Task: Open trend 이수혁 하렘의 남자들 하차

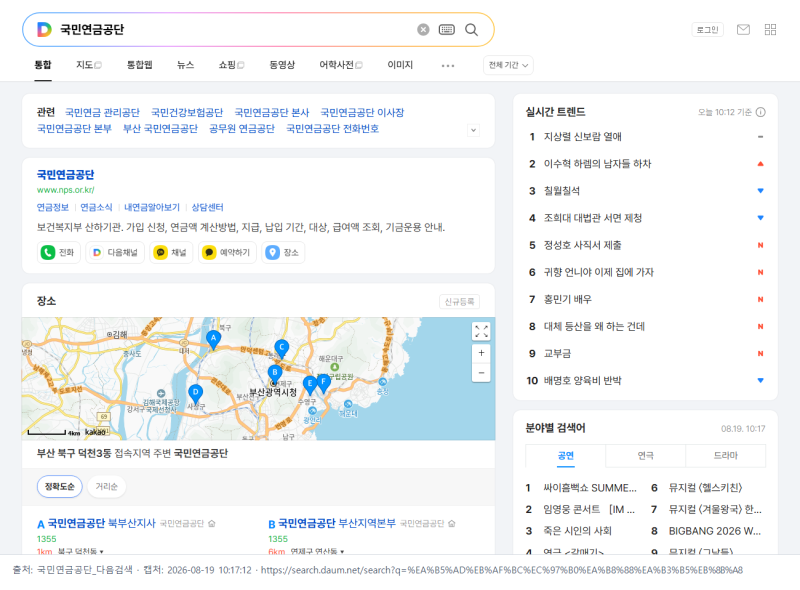Action: (x=597, y=164)
